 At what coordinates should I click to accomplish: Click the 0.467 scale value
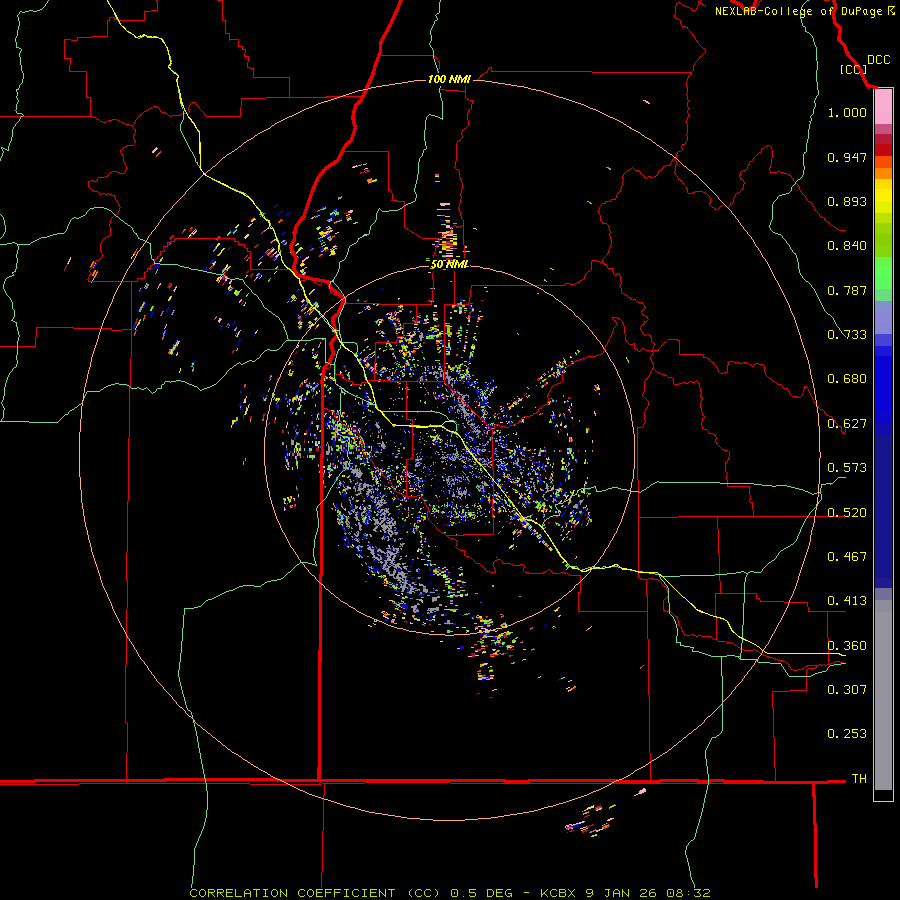(847, 557)
